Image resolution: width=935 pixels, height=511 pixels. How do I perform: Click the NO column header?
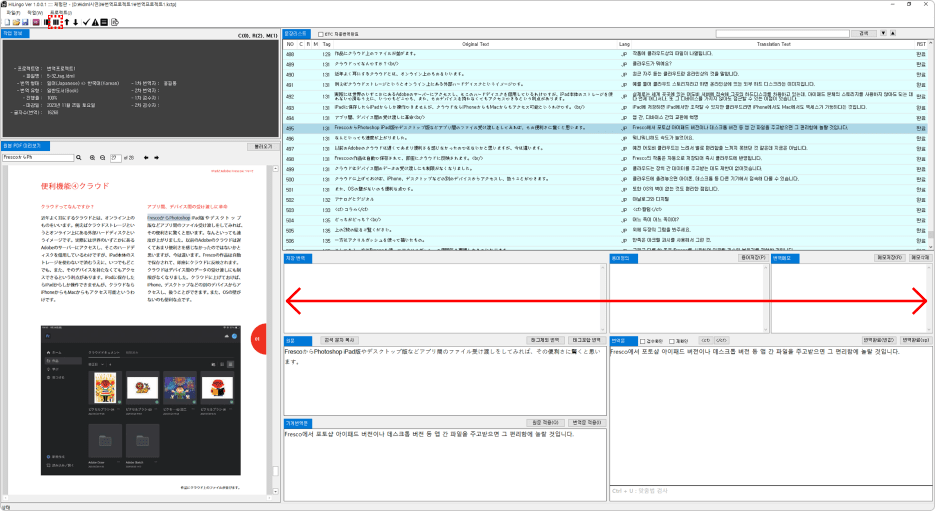(290, 44)
